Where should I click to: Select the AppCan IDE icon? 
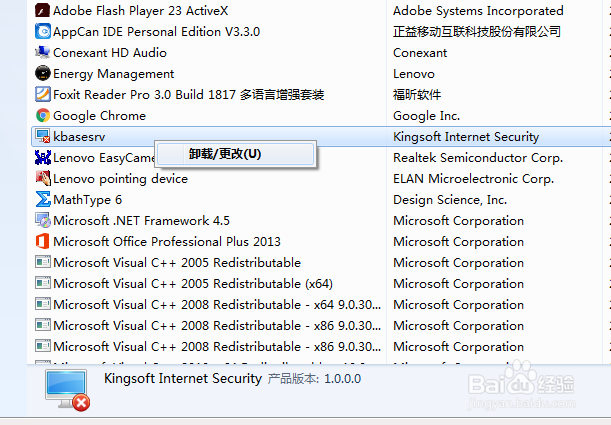point(43,31)
